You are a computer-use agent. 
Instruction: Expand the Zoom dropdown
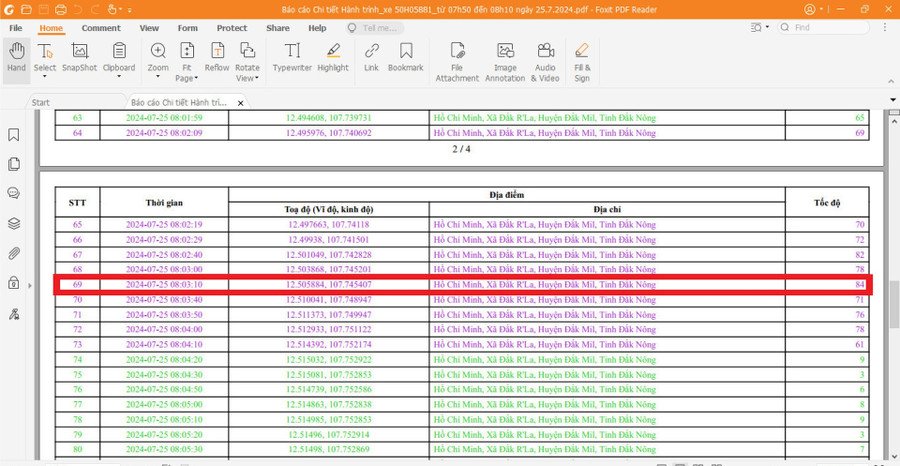point(158,68)
